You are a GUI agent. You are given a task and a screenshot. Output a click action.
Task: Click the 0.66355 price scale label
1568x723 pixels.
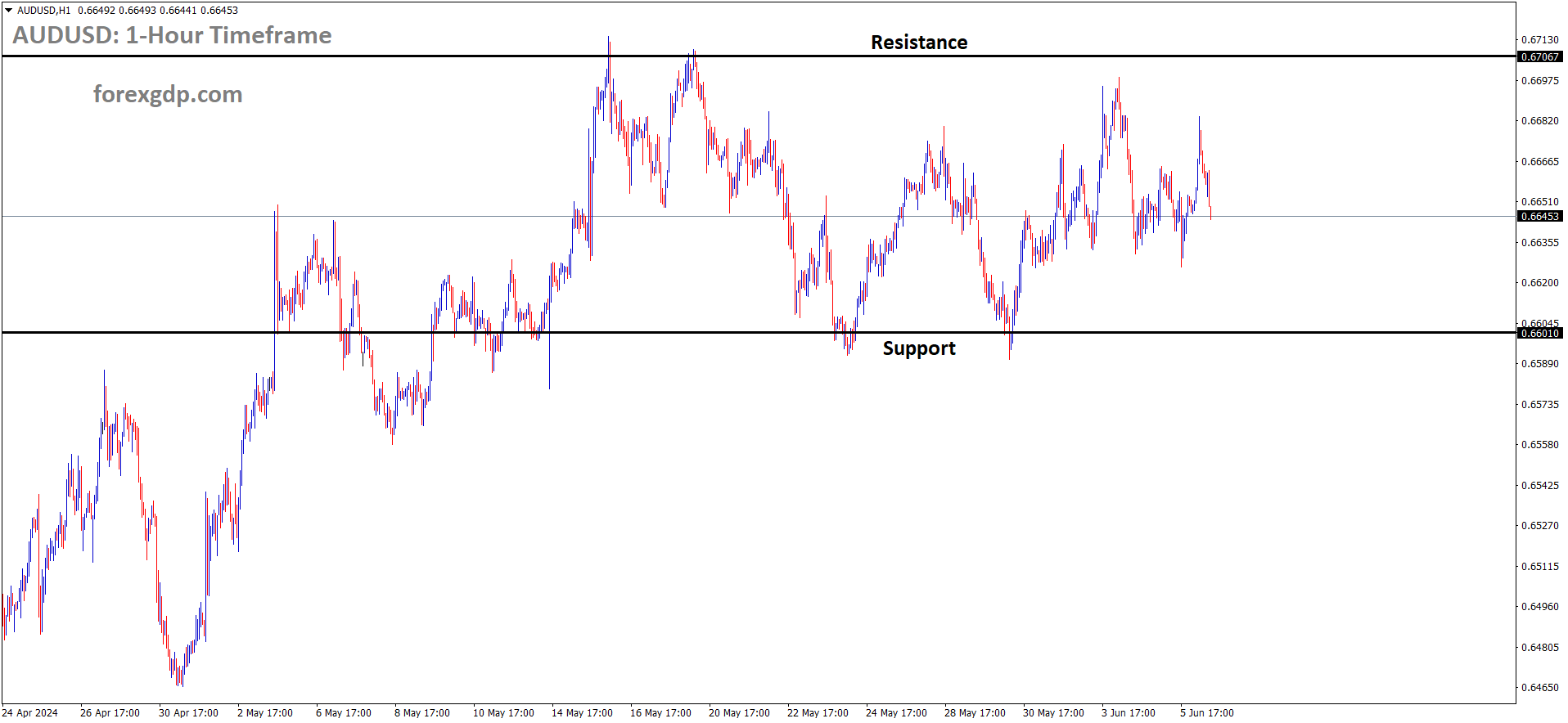[x=1539, y=242]
